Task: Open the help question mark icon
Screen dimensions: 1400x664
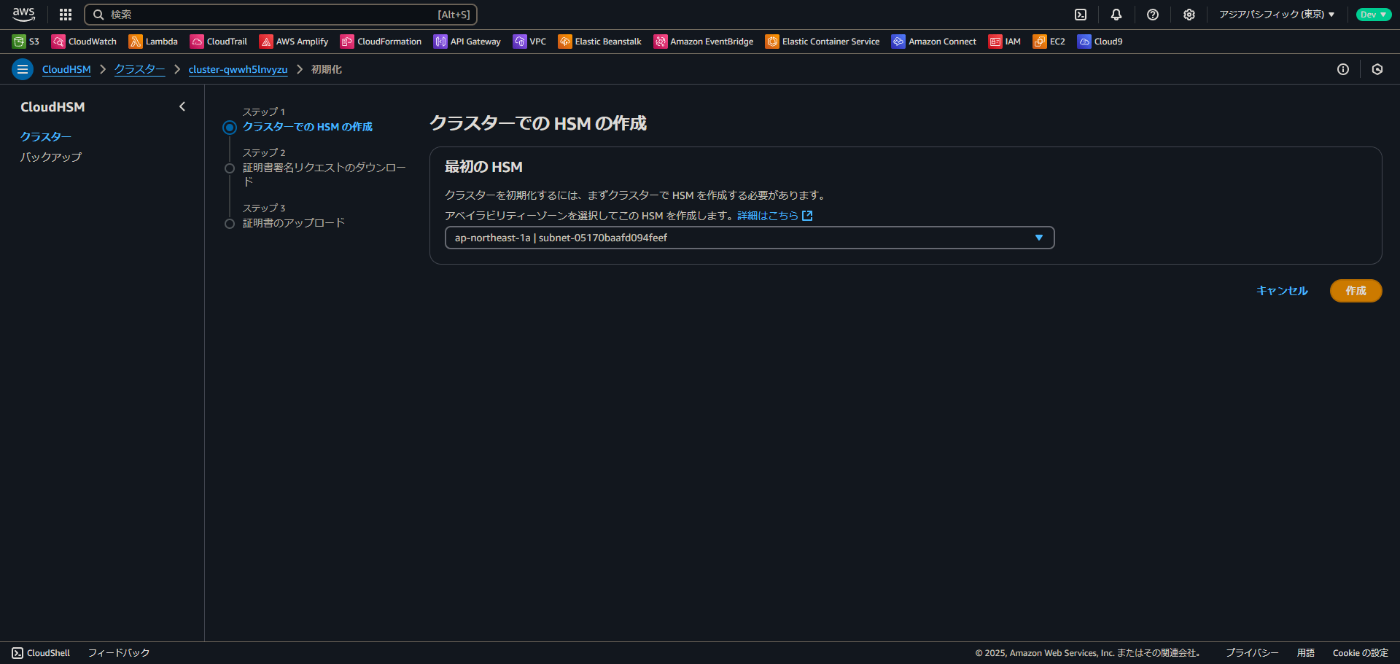Action: 1152,14
